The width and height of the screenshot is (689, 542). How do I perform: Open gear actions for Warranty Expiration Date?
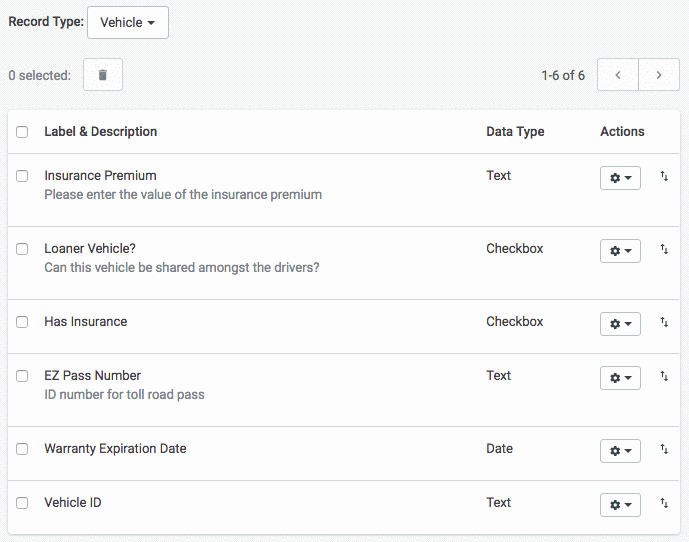(x=620, y=451)
